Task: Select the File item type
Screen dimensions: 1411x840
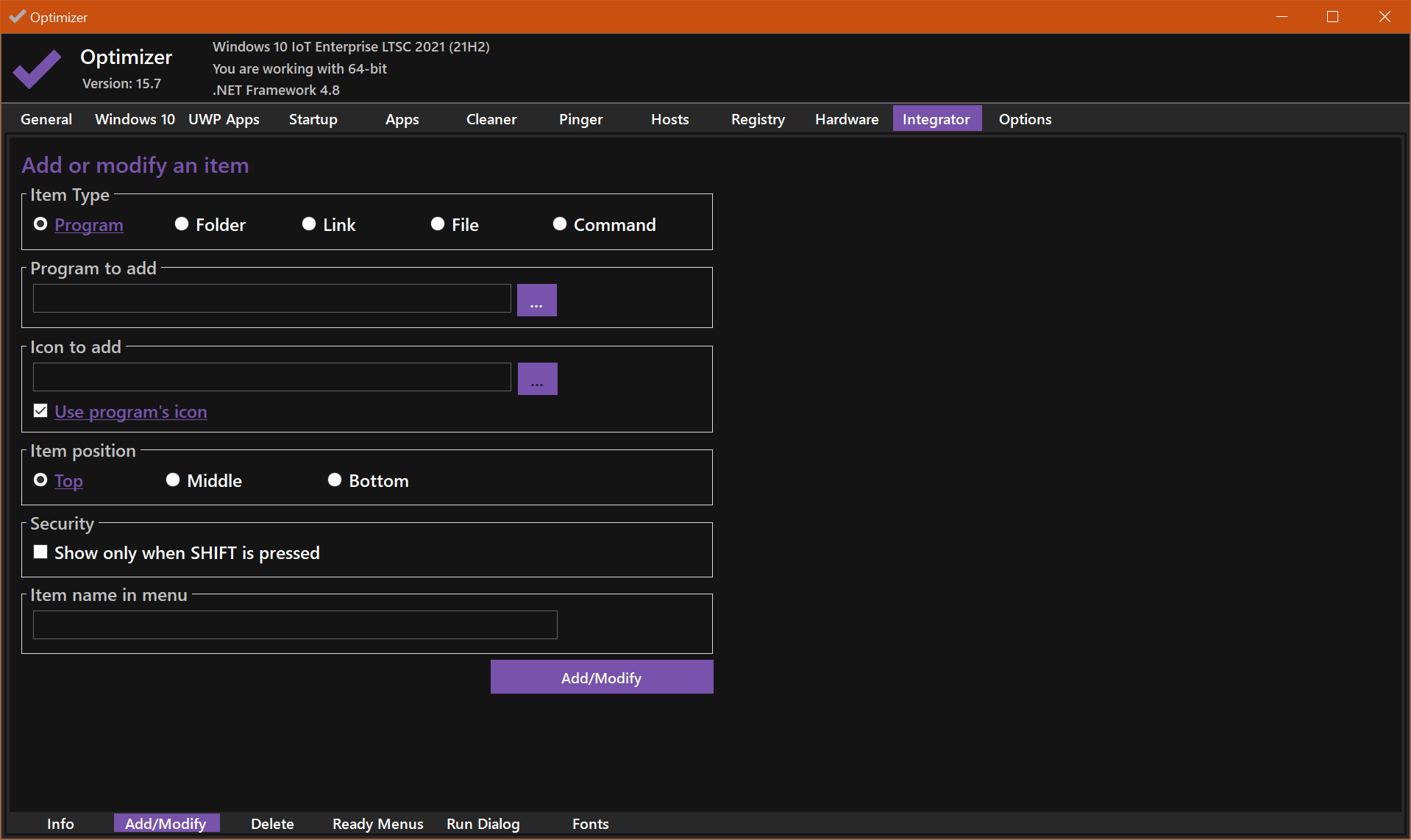Action: [437, 224]
